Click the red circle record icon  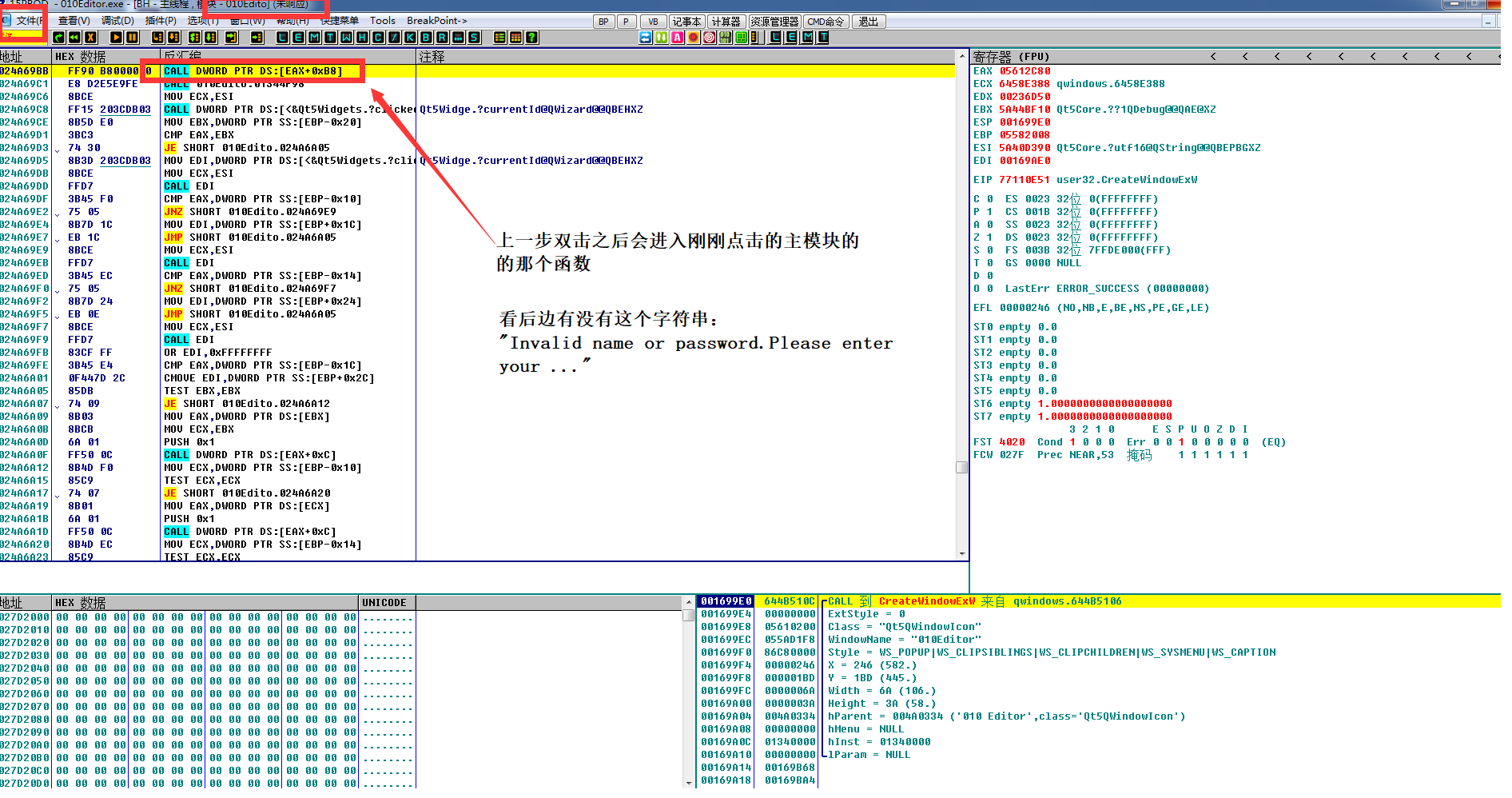point(694,37)
